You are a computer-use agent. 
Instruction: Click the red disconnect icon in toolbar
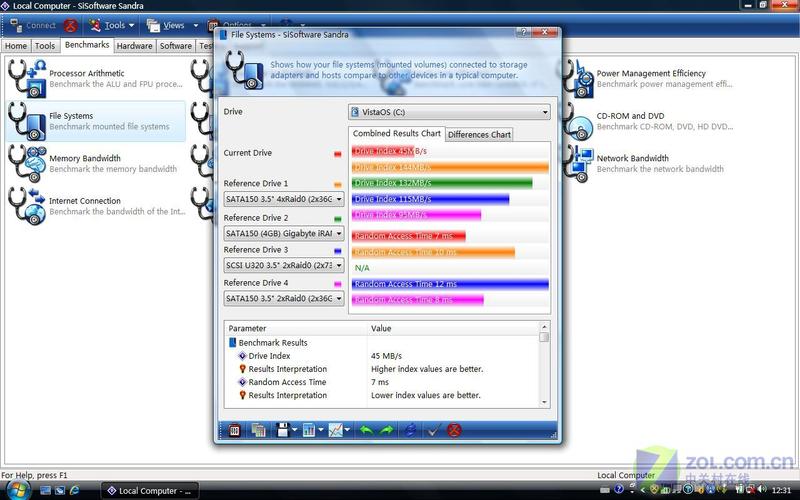(70, 25)
